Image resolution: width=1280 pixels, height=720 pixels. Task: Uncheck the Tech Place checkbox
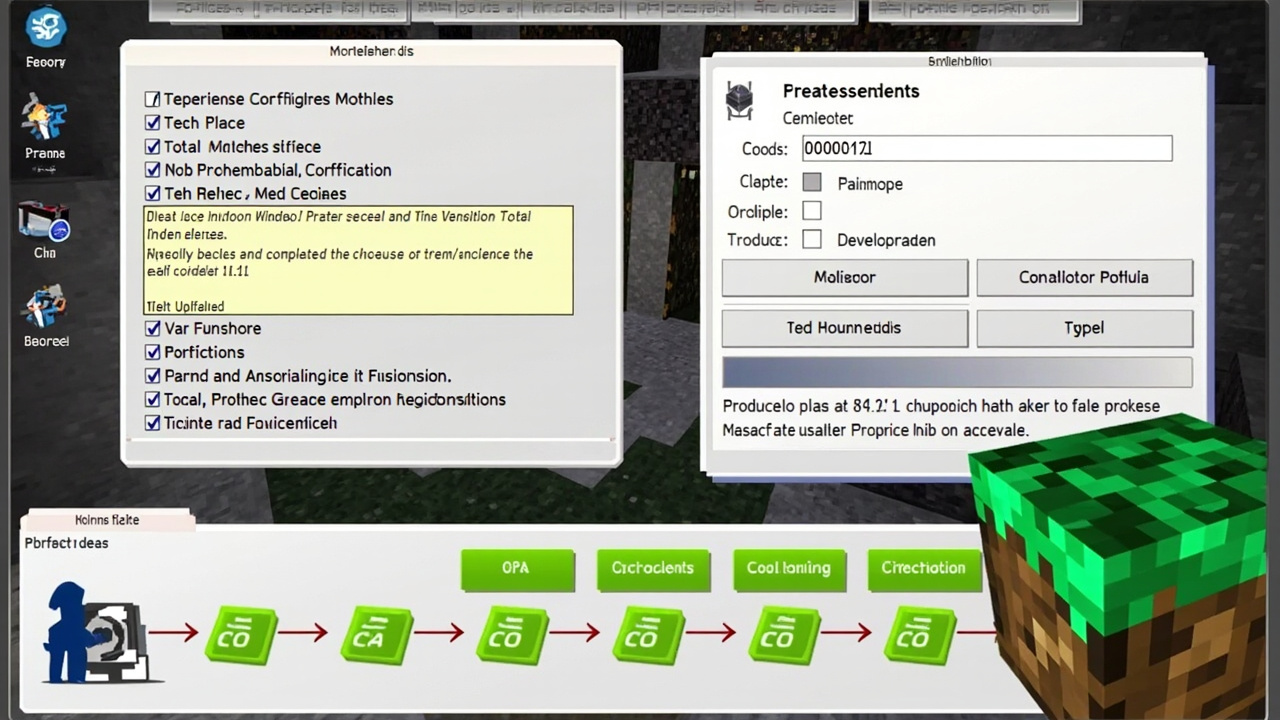pyautogui.click(x=152, y=123)
